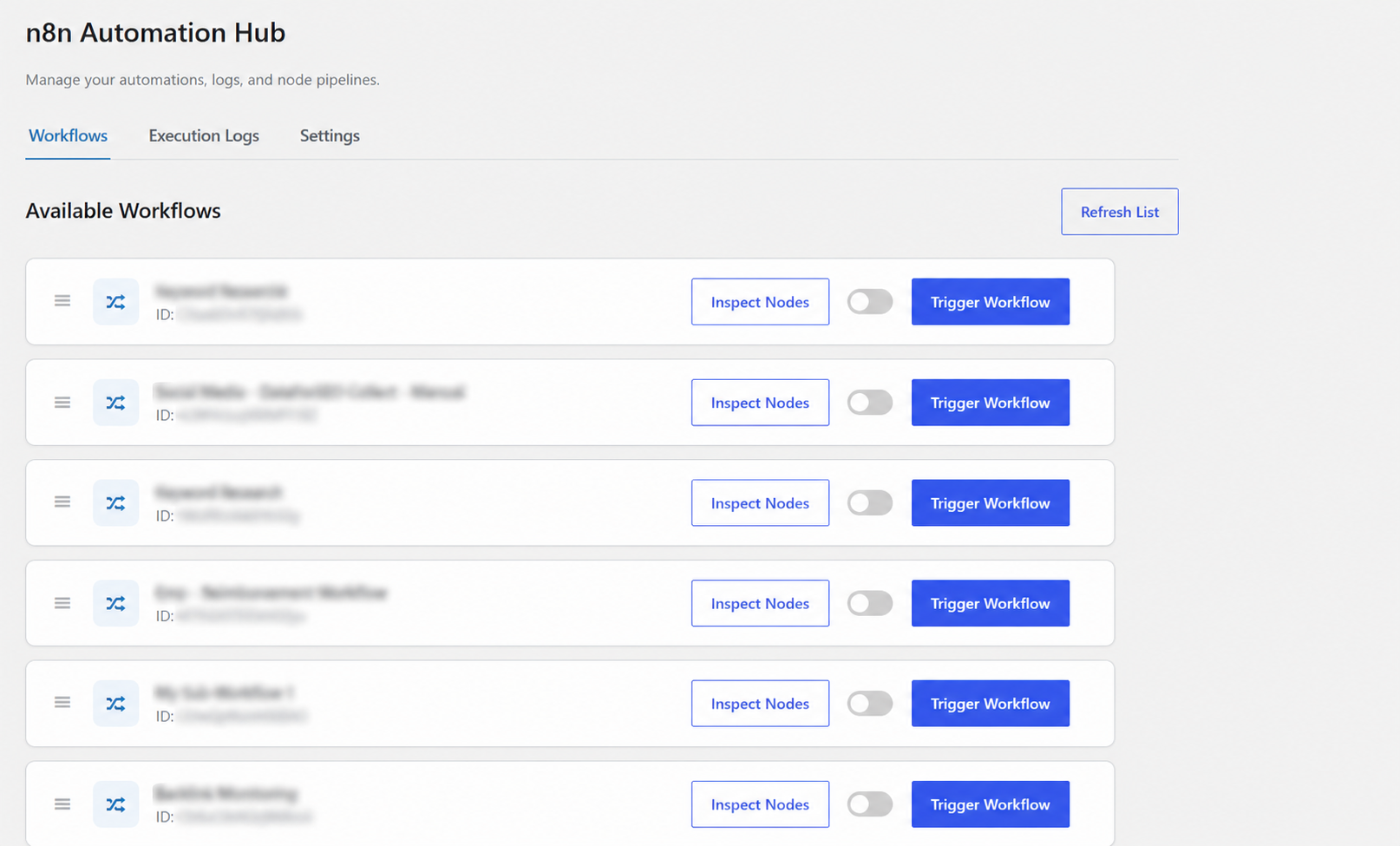This screenshot has width=1400, height=846.
Task: Click the shuffle workflow icon on the fourth card
Action: pyautogui.click(x=115, y=603)
